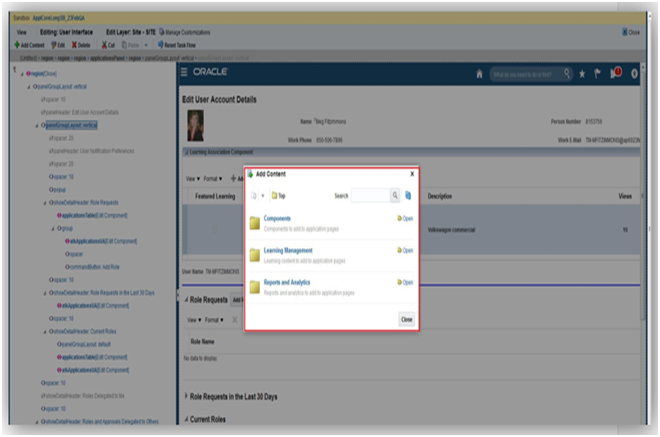The width and height of the screenshot is (660, 437).
Task: Click the refresh icon beside dialog search
Action: point(408,195)
